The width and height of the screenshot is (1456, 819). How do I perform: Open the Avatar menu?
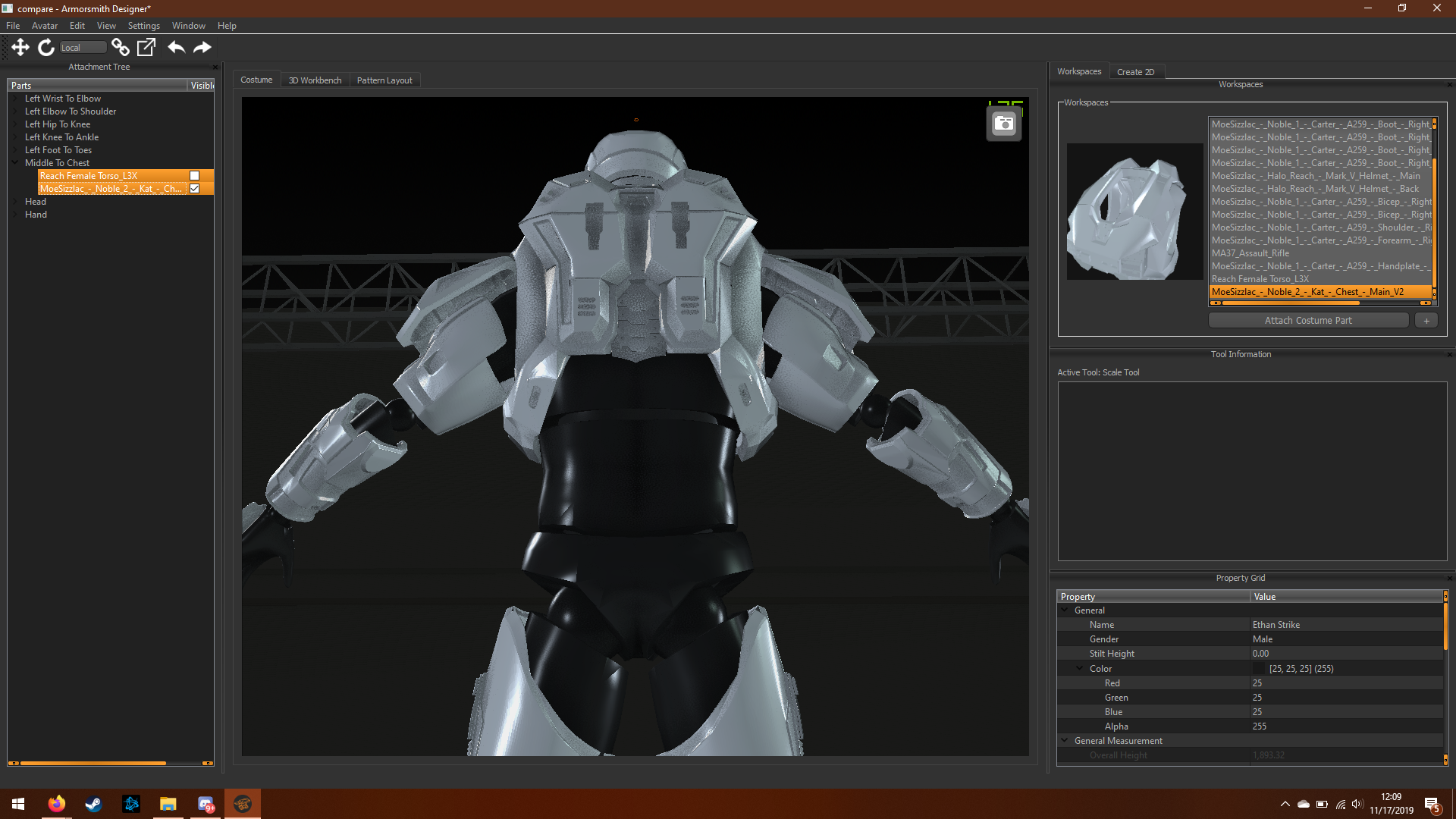[x=44, y=26]
